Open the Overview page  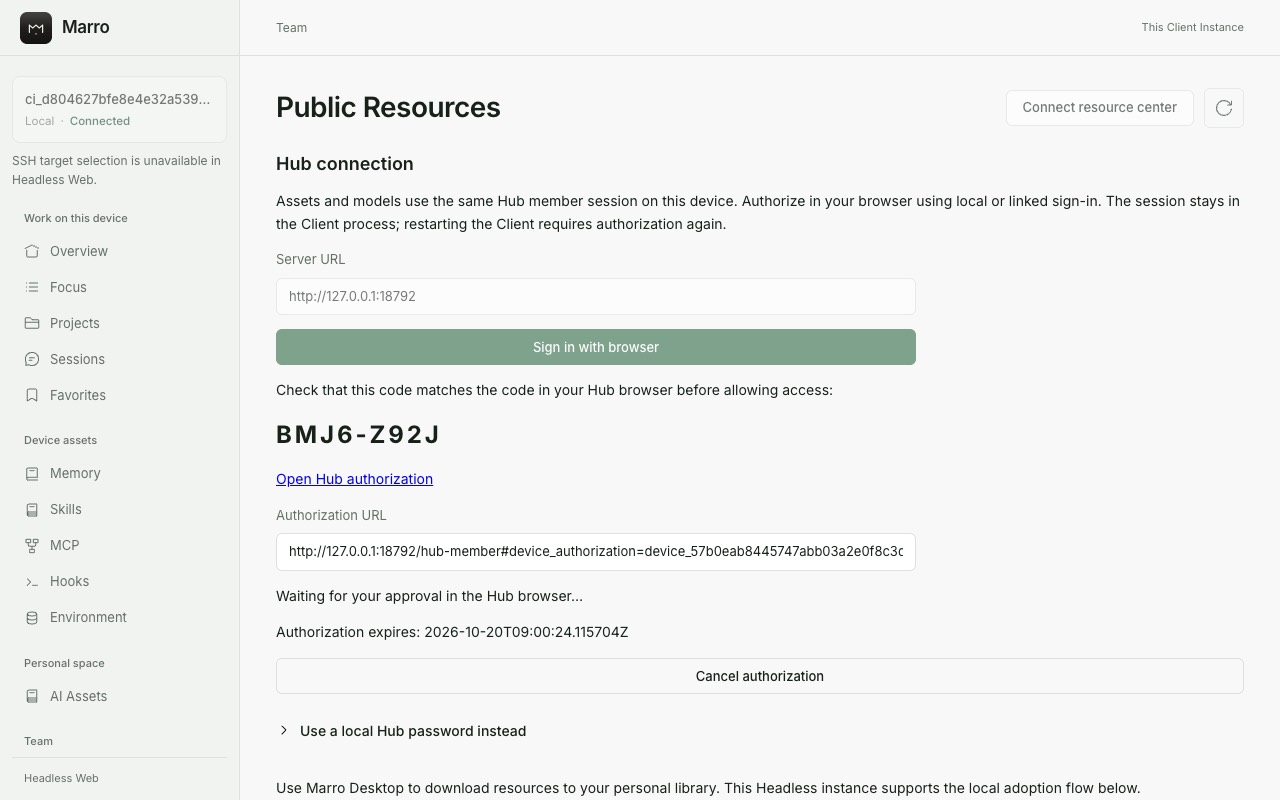click(x=119, y=251)
